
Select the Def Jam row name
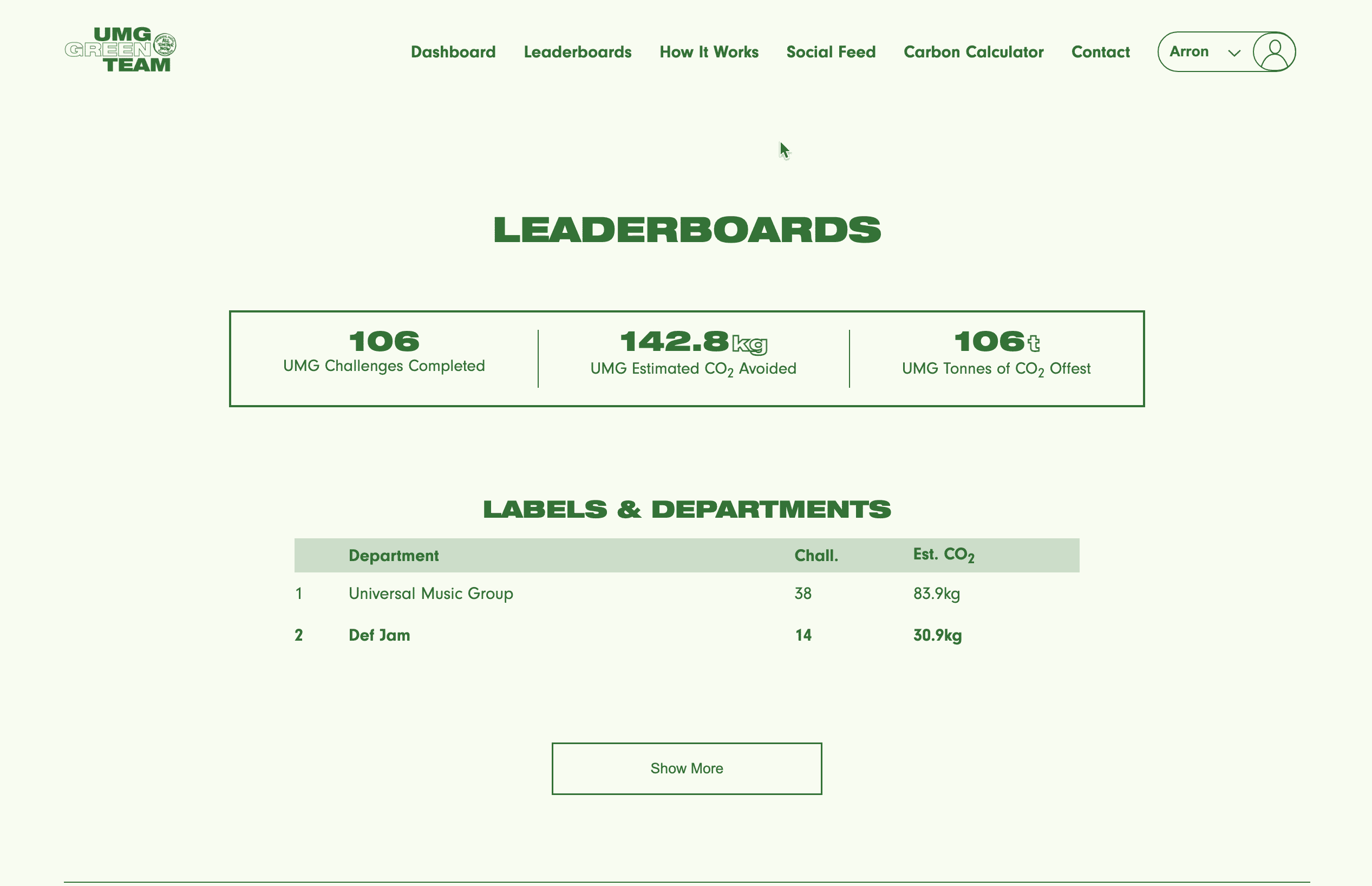(379, 635)
